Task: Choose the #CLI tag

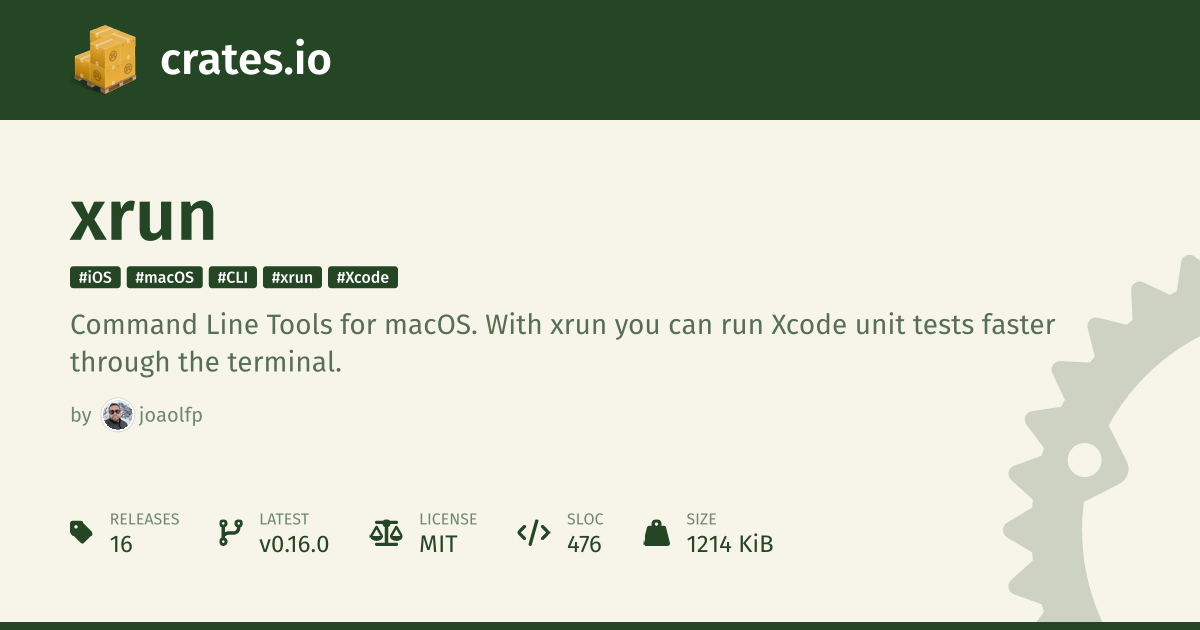Action: [234, 278]
